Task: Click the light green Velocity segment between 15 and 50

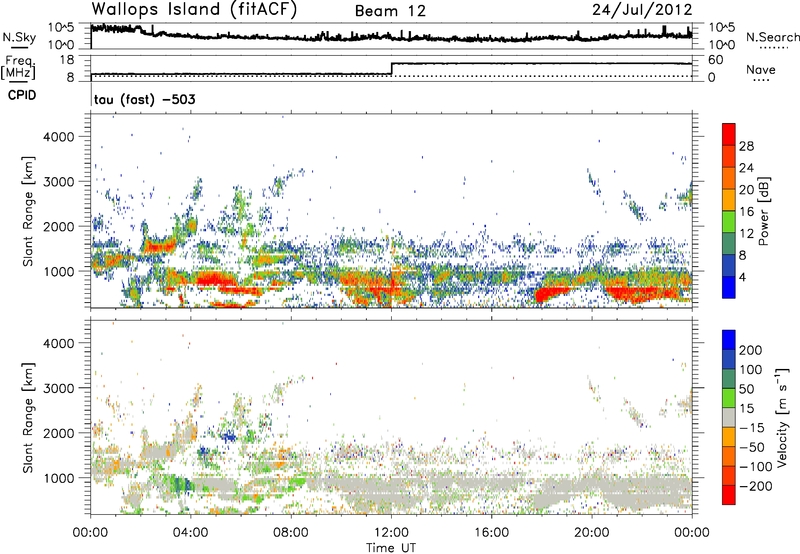Action: [x=729, y=398]
